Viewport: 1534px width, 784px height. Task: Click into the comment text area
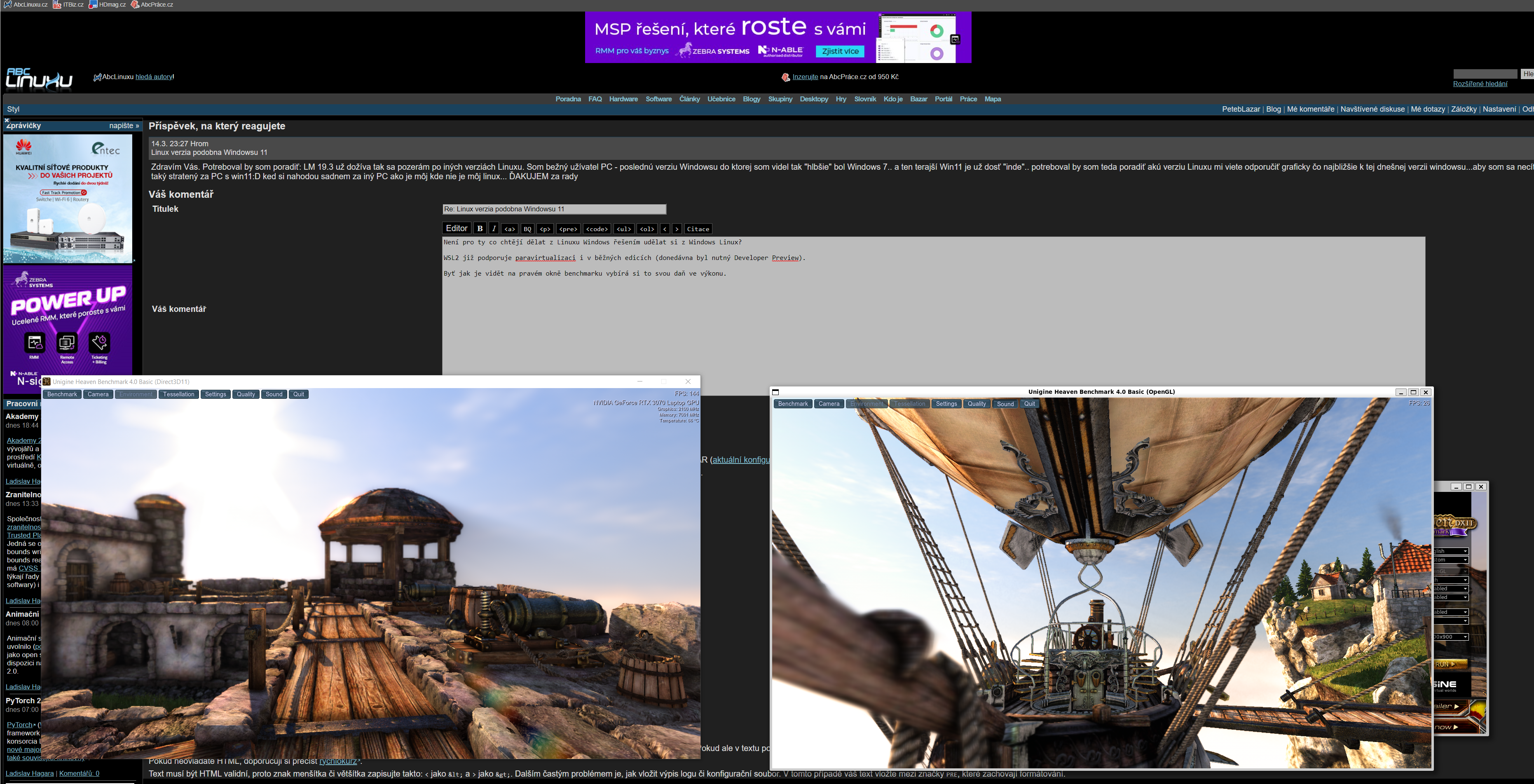[933, 316]
